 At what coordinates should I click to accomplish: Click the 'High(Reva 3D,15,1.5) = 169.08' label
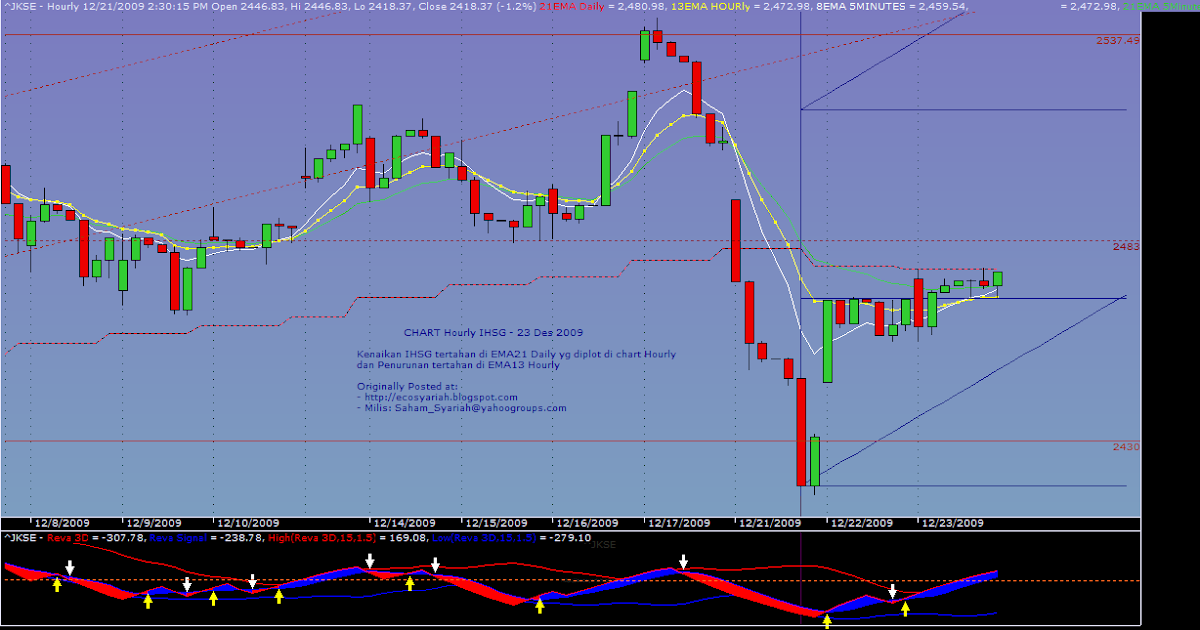pyautogui.click(x=347, y=538)
